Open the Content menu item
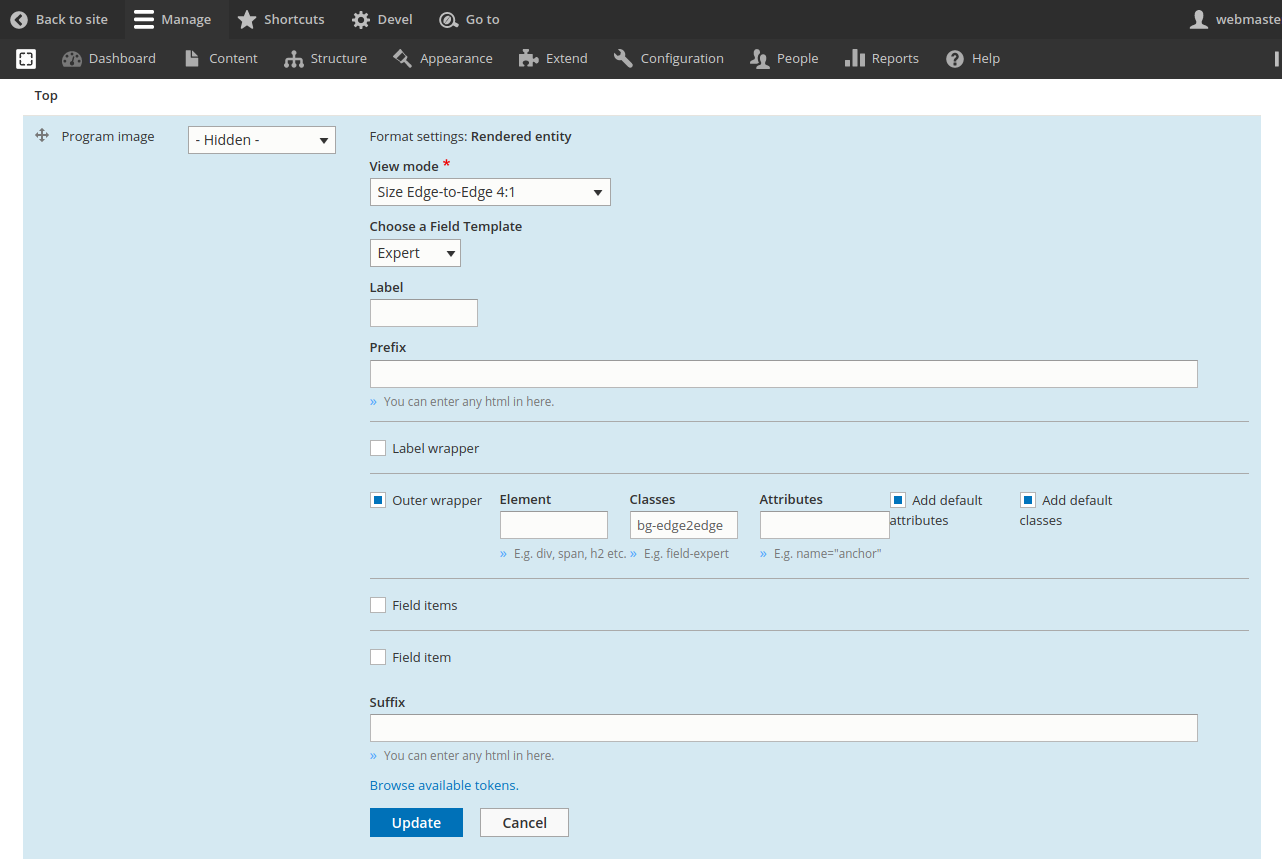The image size is (1282, 859). pyautogui.click(x=221, y=59)
